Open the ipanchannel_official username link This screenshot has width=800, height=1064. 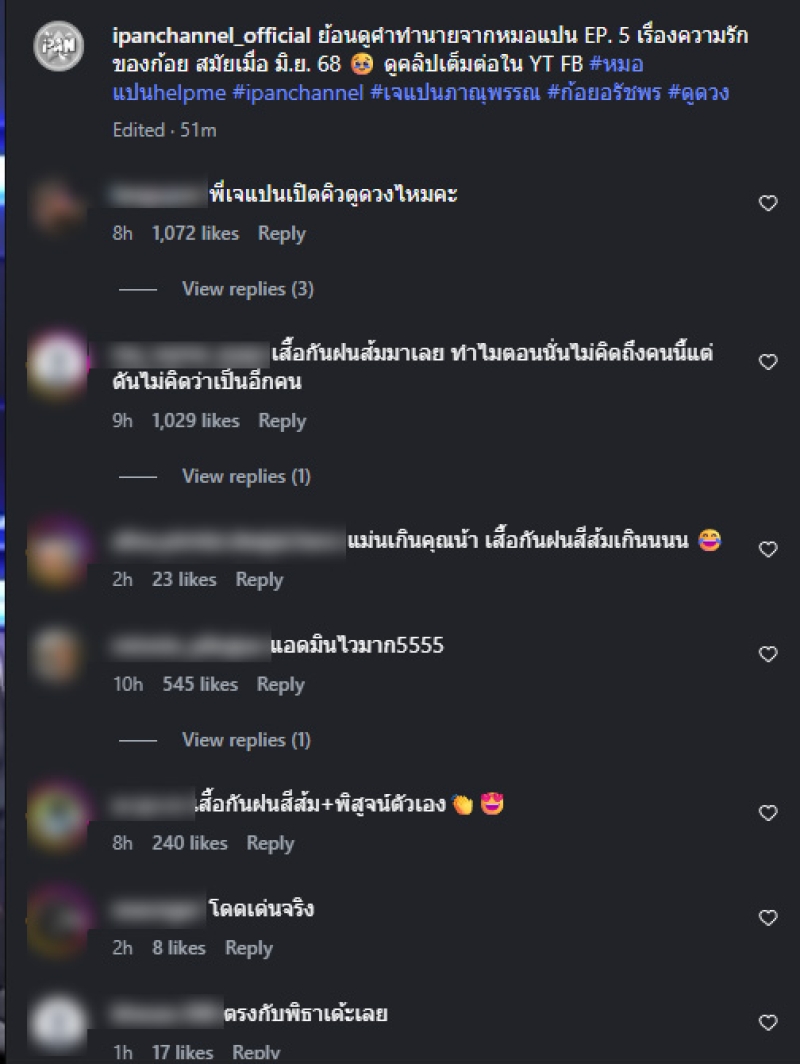pyautogui.click(x=211, y=35)
